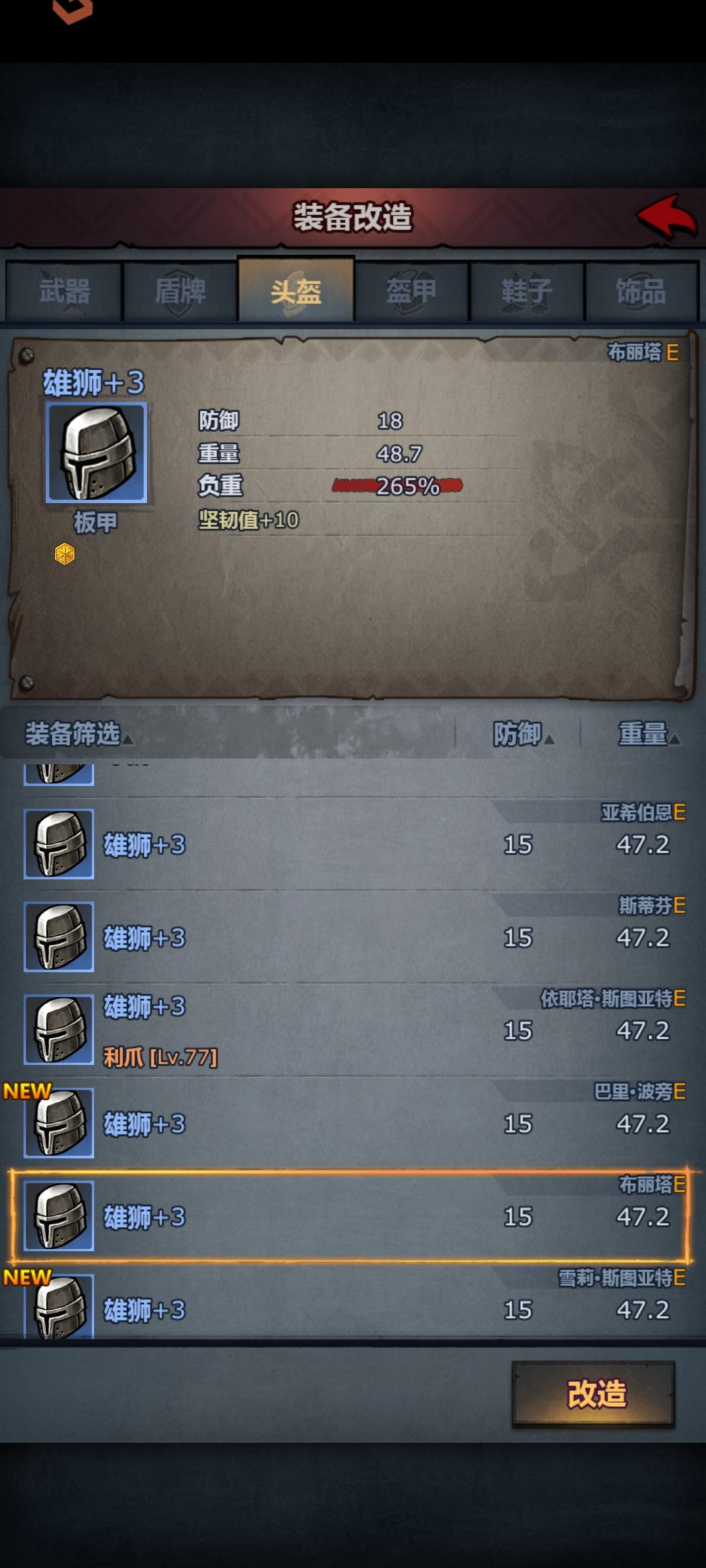
Task: Select the highlighted 布丽塔 雄狮+3 row
Action: click(350, 1216)
